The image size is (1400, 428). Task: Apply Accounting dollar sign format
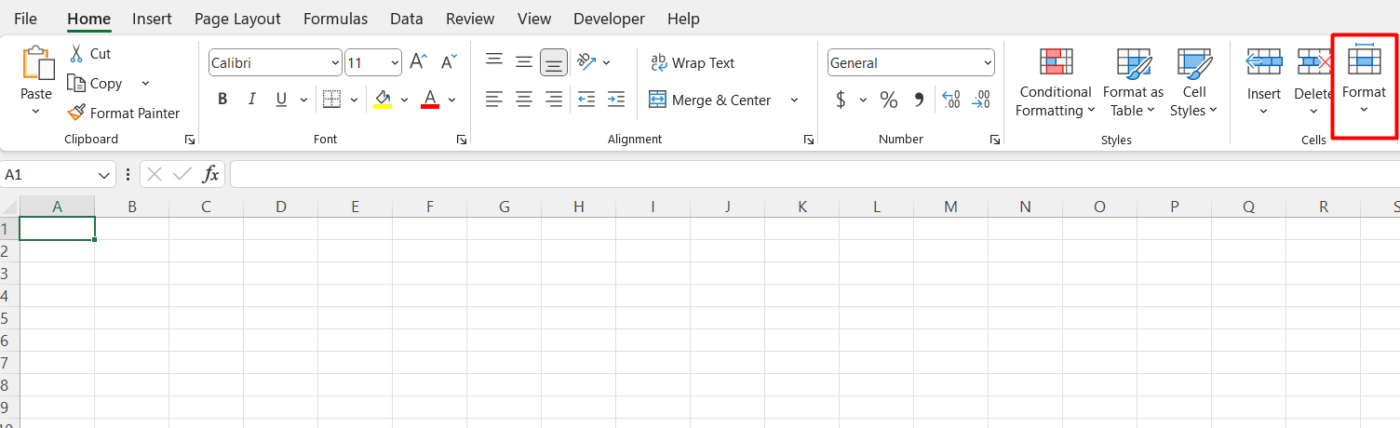840,99
